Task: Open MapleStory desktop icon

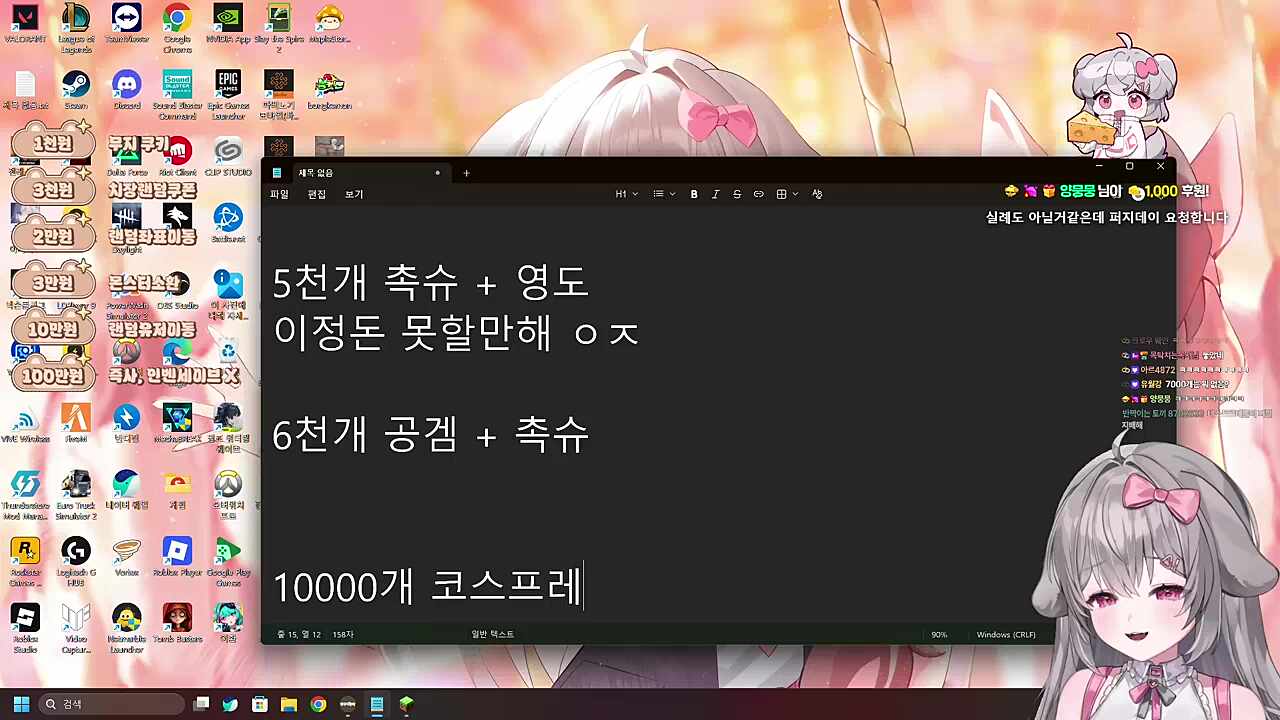Action: pos(329,25)
